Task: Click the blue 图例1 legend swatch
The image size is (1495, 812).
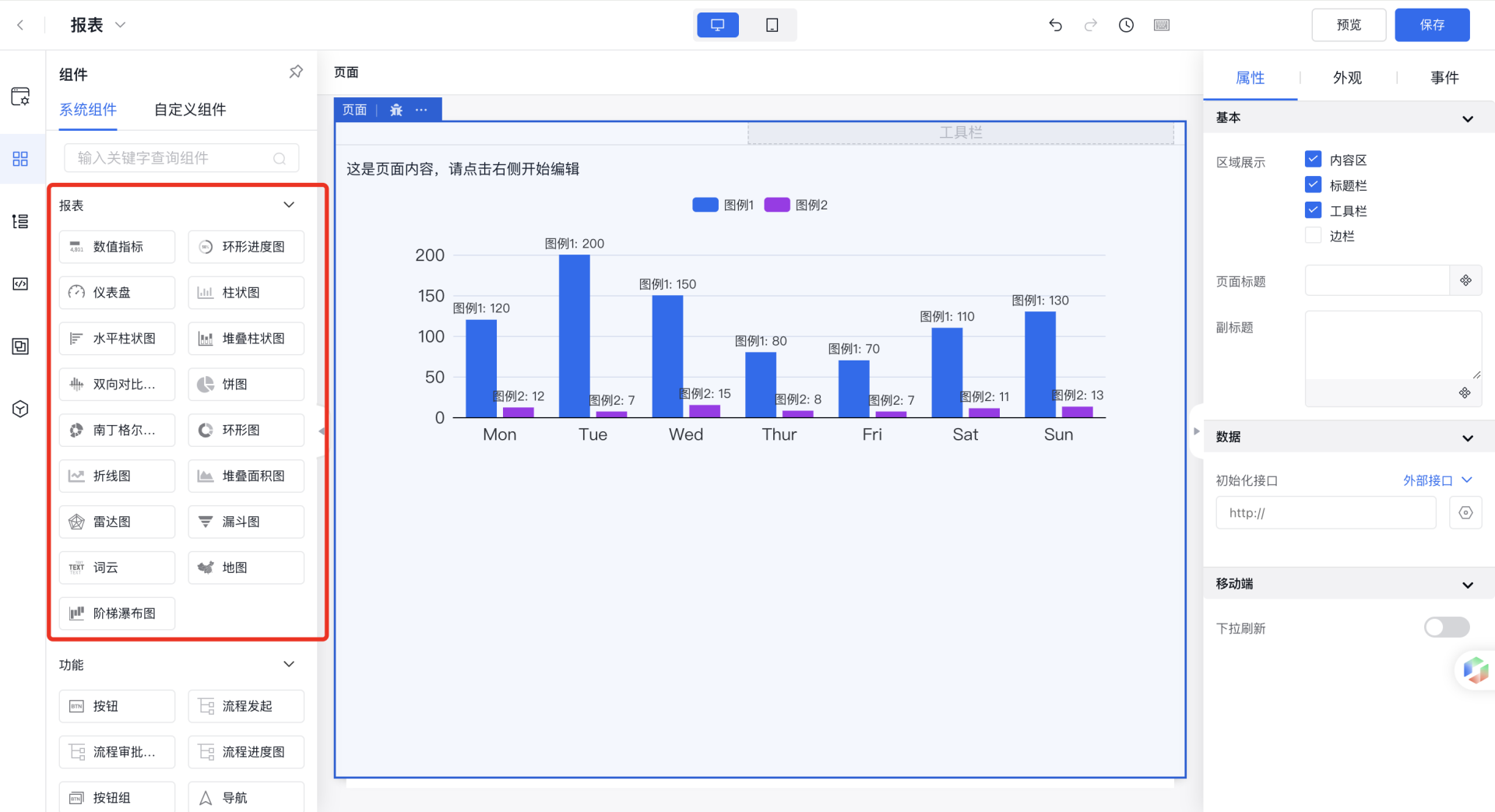Action: tap(705, 205)
